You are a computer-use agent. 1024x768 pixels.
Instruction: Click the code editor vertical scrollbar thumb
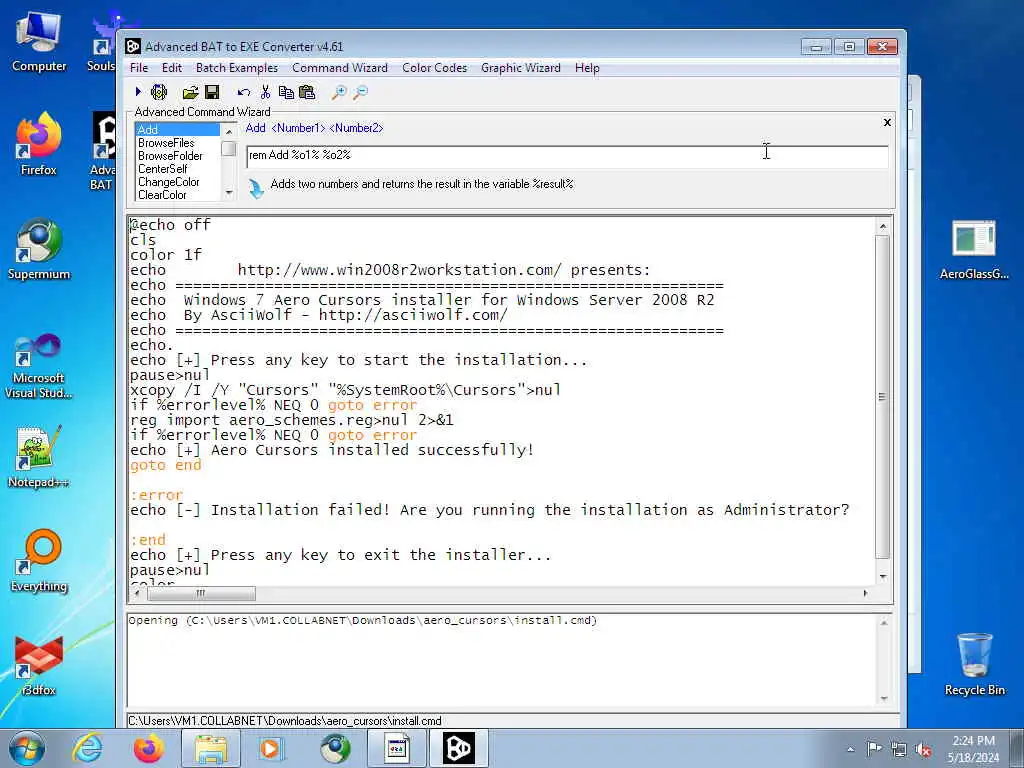click(882, 396)
